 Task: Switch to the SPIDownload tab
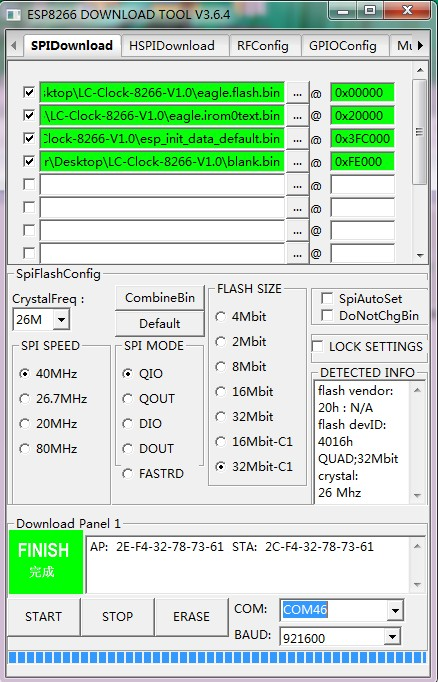(72, 45)
